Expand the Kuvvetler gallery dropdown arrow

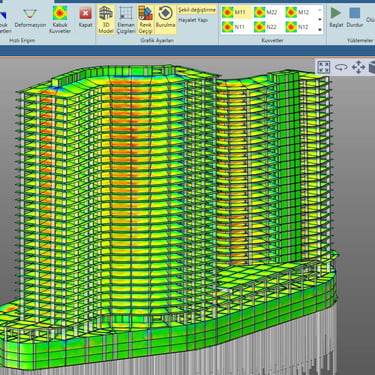click(x=320, y=29)
